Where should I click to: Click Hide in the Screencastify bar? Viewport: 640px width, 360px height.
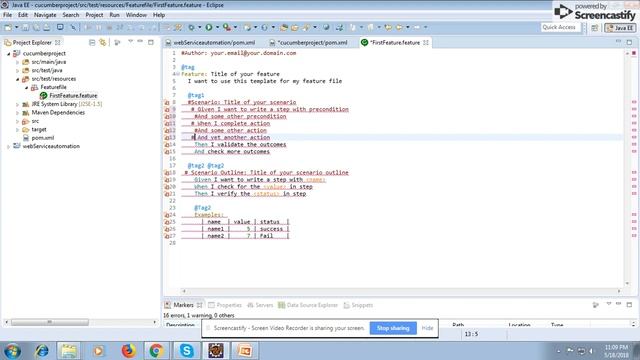coord(427,328)
